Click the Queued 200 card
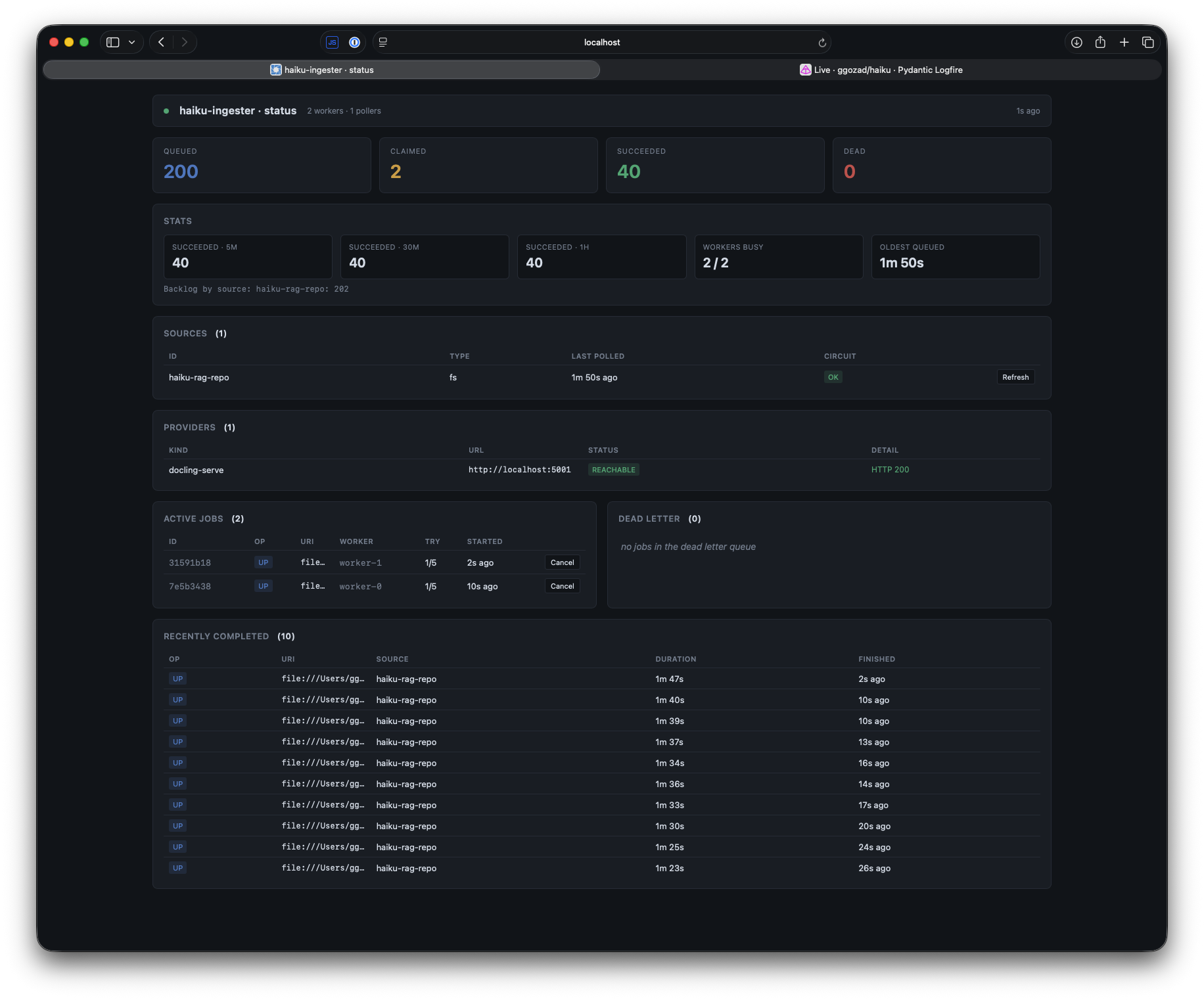This screenshot has height=1000, width=1204. pyautogui.click(x=262, y=165)
